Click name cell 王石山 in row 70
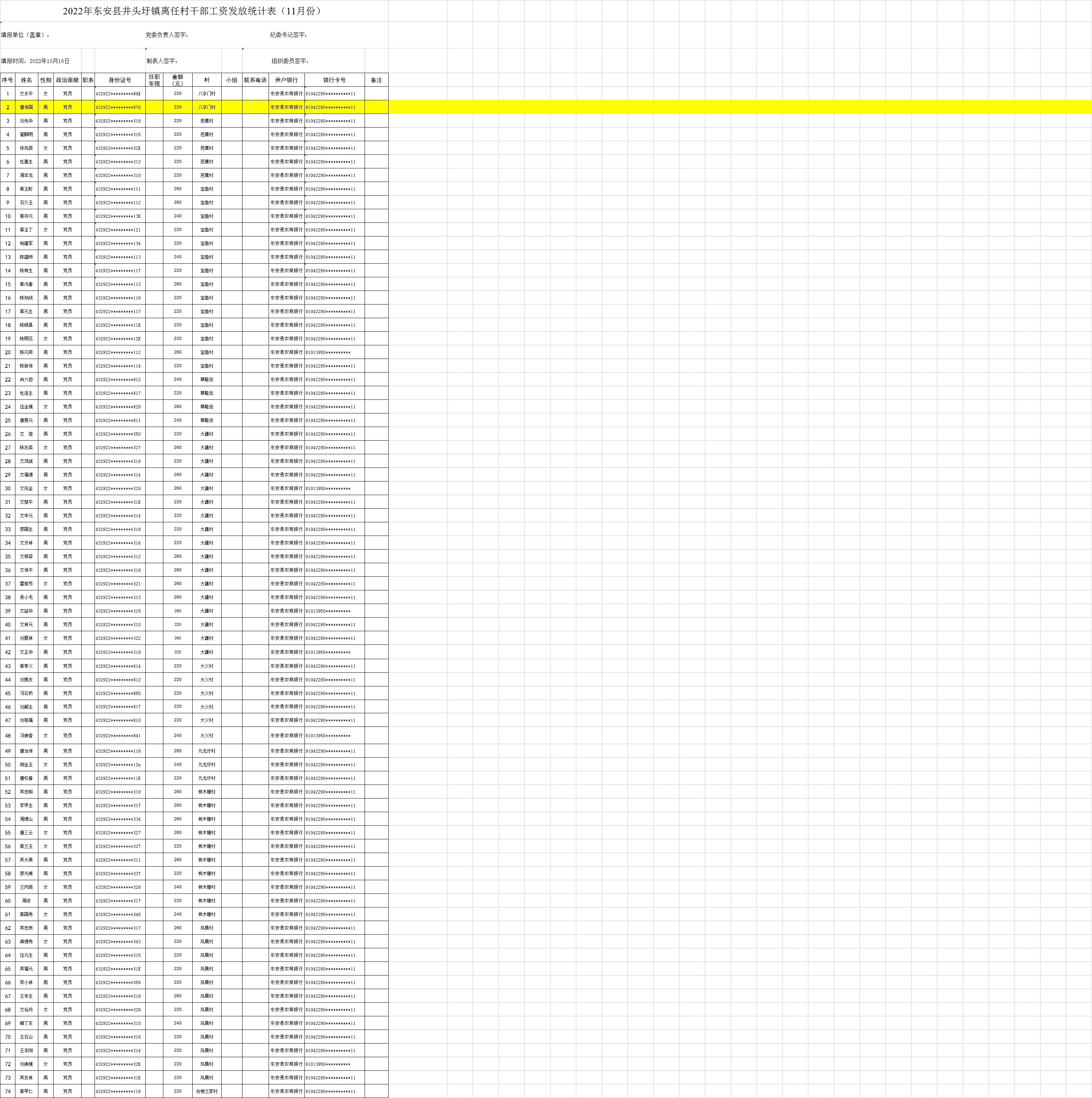The width and height of the screenshot is (1092, 1098). pos(26,1037)
